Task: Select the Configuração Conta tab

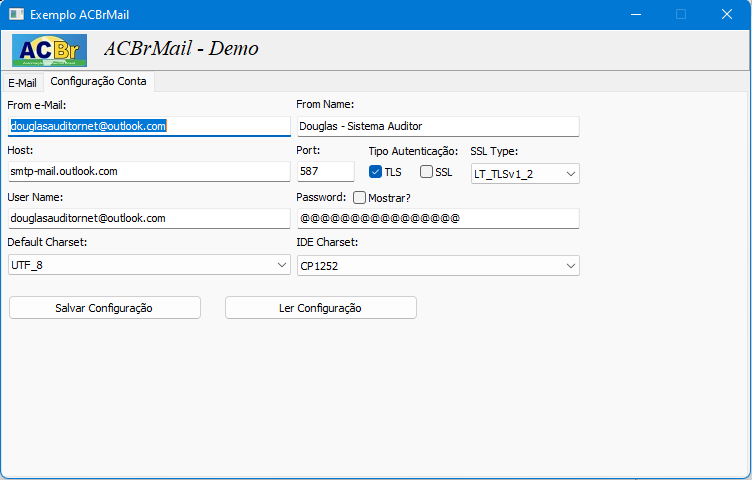Action: pos(98,82)
